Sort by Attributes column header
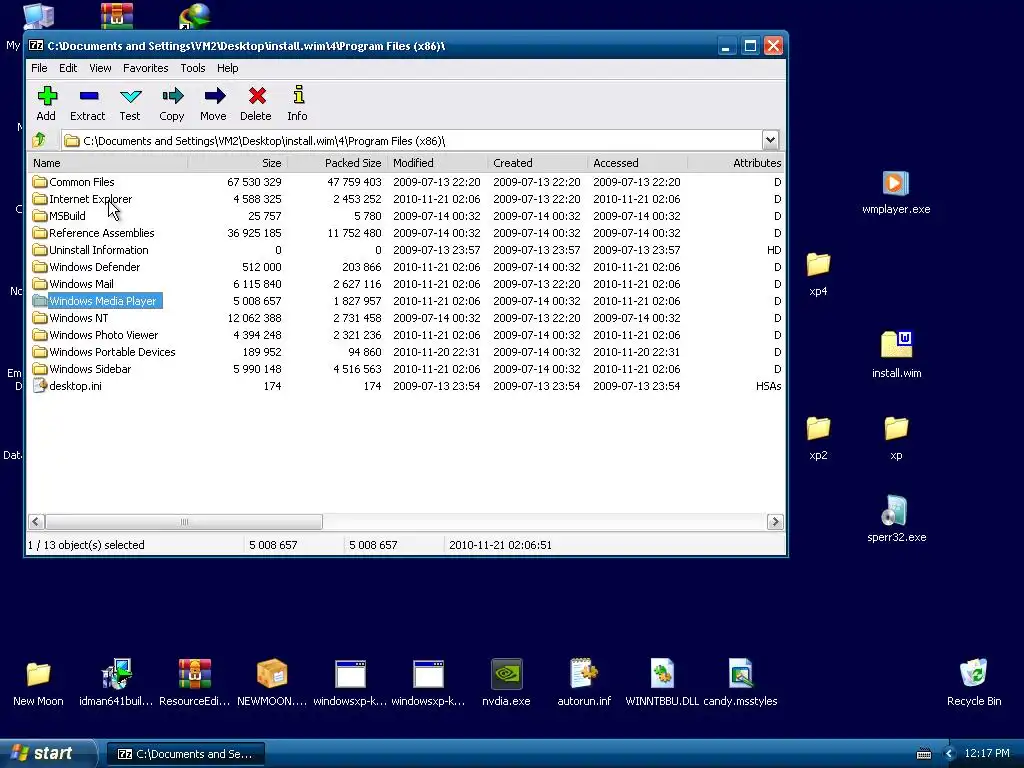This screenshot has width=1024, height=768. [x=736, y=163]
